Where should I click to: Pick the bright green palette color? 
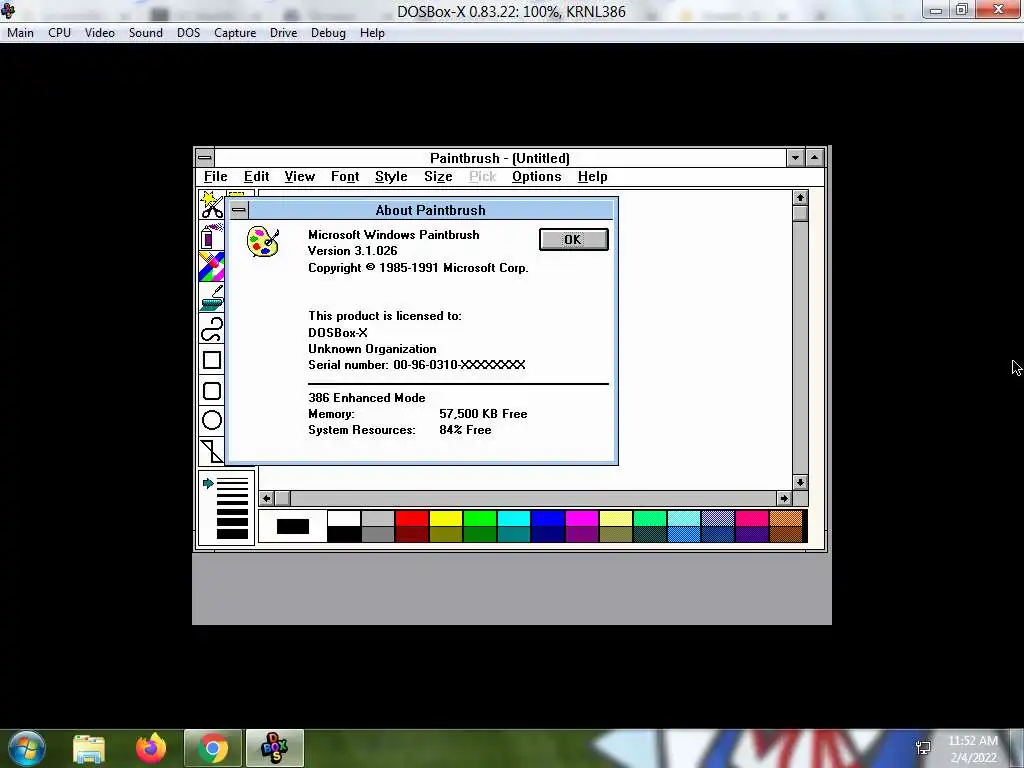coord(479,519)
